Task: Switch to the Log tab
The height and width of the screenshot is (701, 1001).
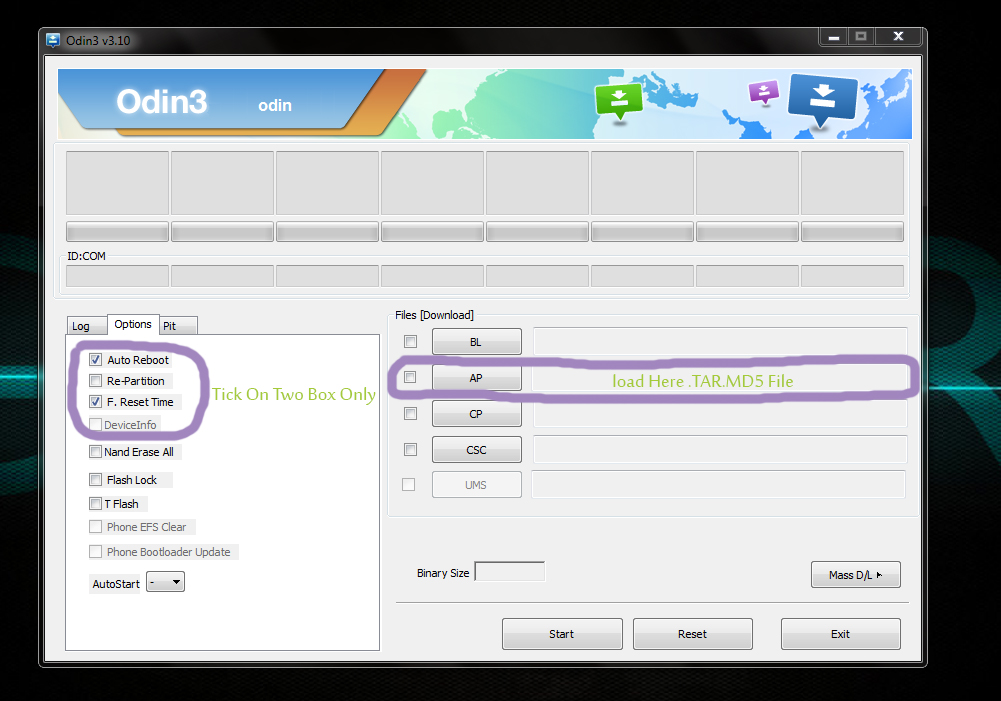Action: click(x=86, y=326)
